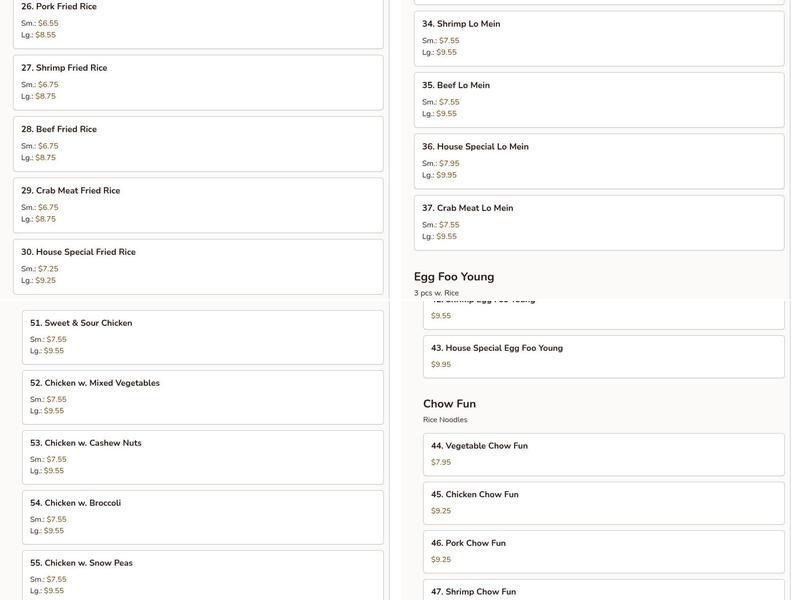800x600 pixels.
Task: Select House Special Egg Foo Young
Action: click(603, 356)
